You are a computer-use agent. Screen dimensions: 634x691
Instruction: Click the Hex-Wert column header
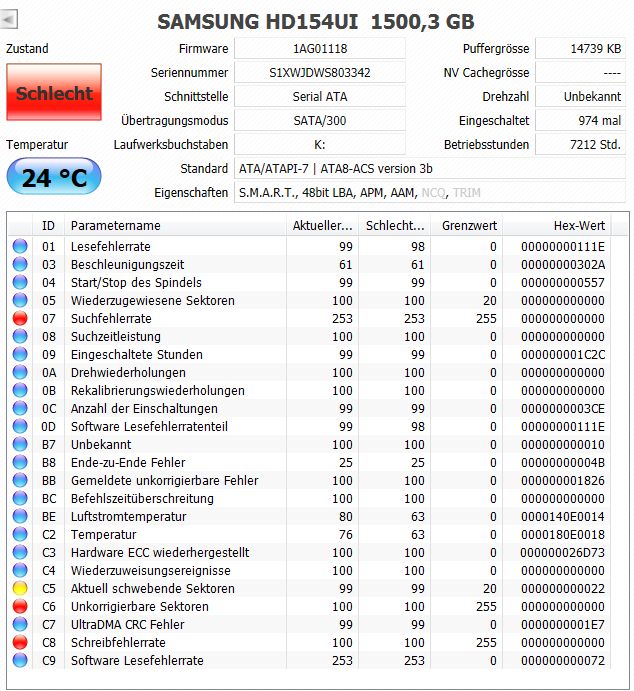[557, 226]
